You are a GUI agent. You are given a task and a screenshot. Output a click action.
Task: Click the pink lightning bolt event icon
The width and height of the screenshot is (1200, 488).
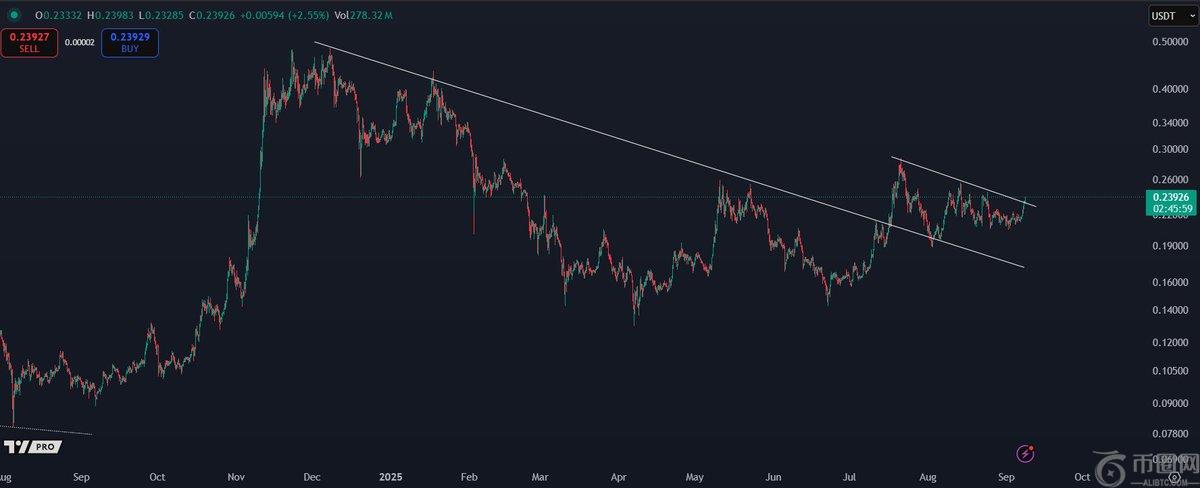tap(1025, 454)
